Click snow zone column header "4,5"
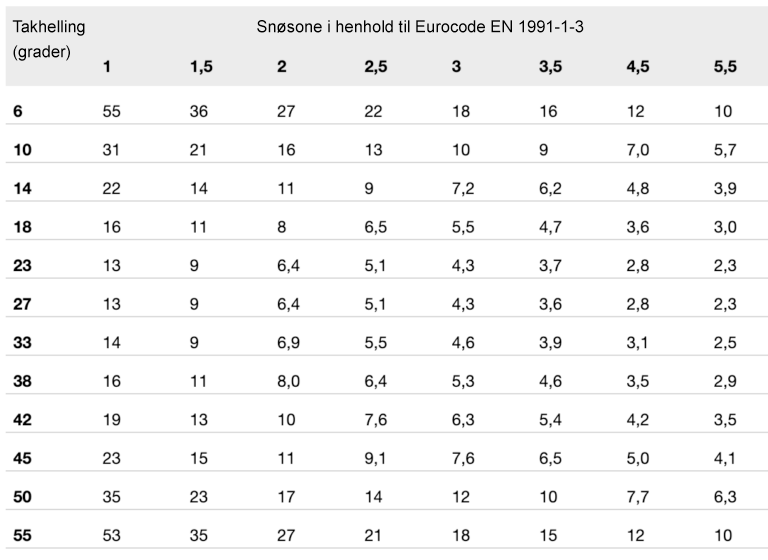Viewport: 768px width, 560px height. click(639, 67)
